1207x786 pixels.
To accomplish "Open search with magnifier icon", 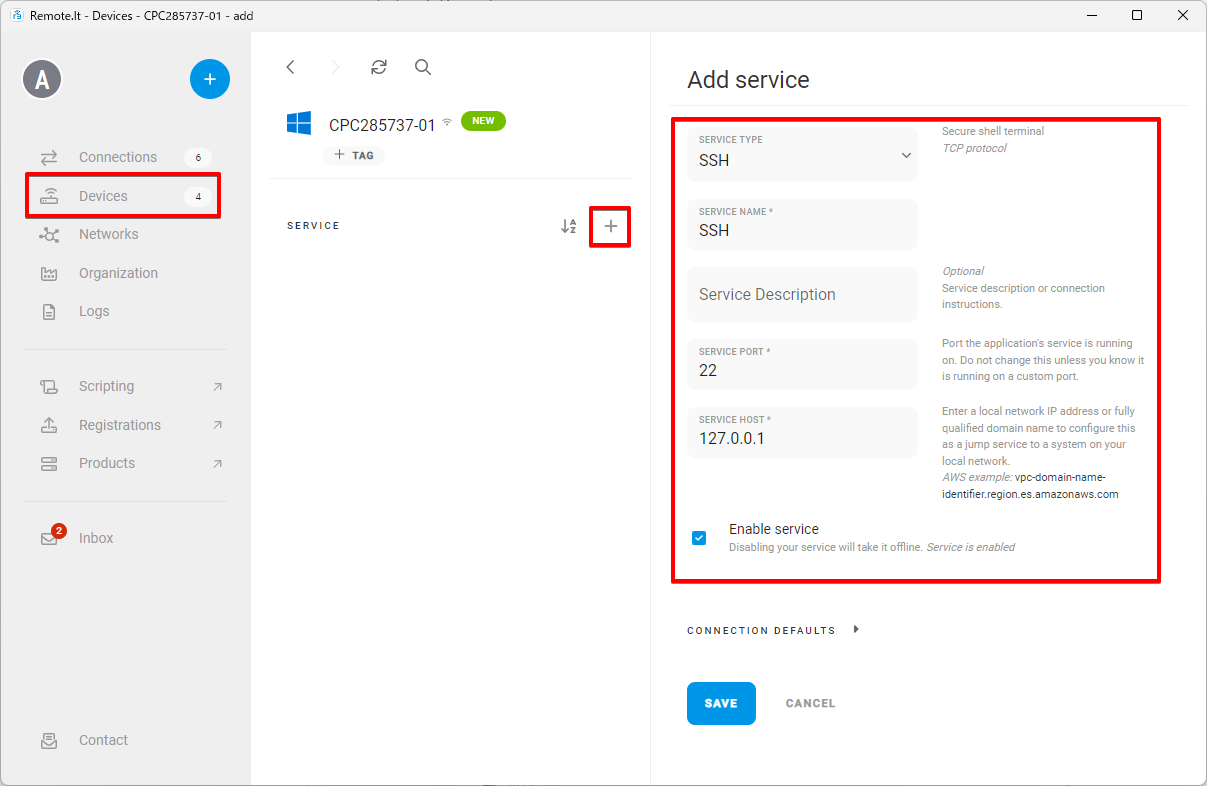I will 423,67.
